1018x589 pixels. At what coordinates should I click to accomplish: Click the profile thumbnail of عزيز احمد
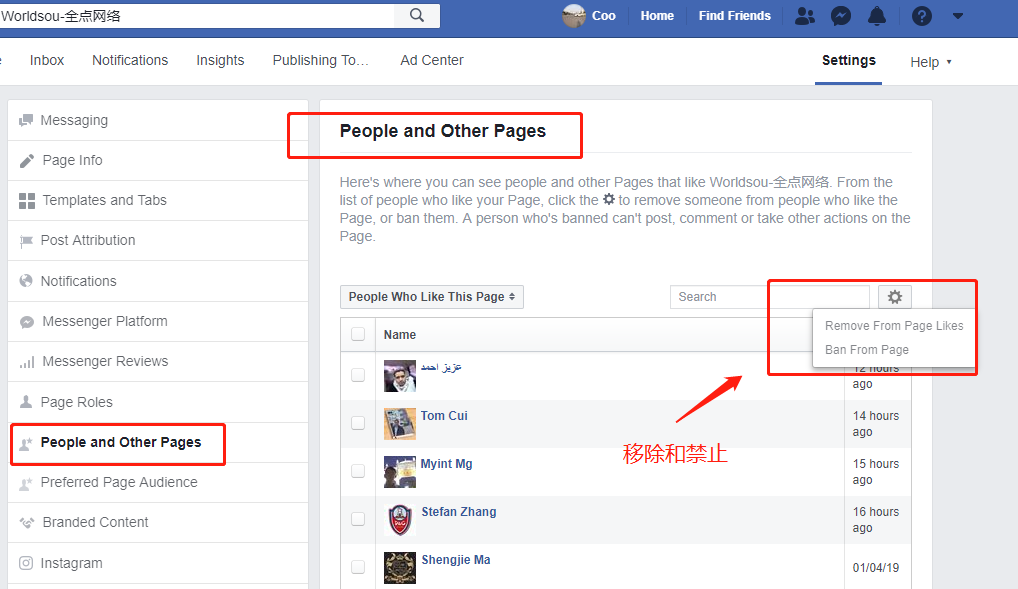(400, 376)
